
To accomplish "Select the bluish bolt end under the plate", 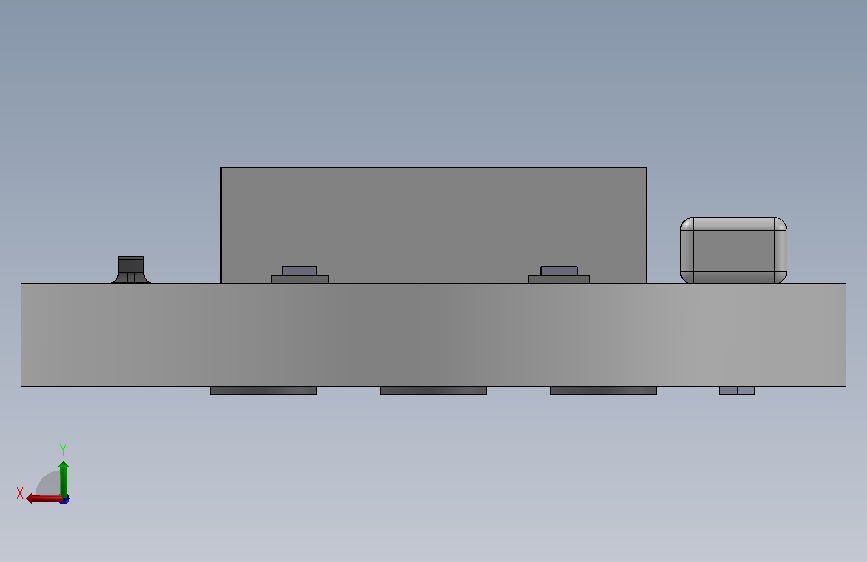I will click(x=737, y=391).
